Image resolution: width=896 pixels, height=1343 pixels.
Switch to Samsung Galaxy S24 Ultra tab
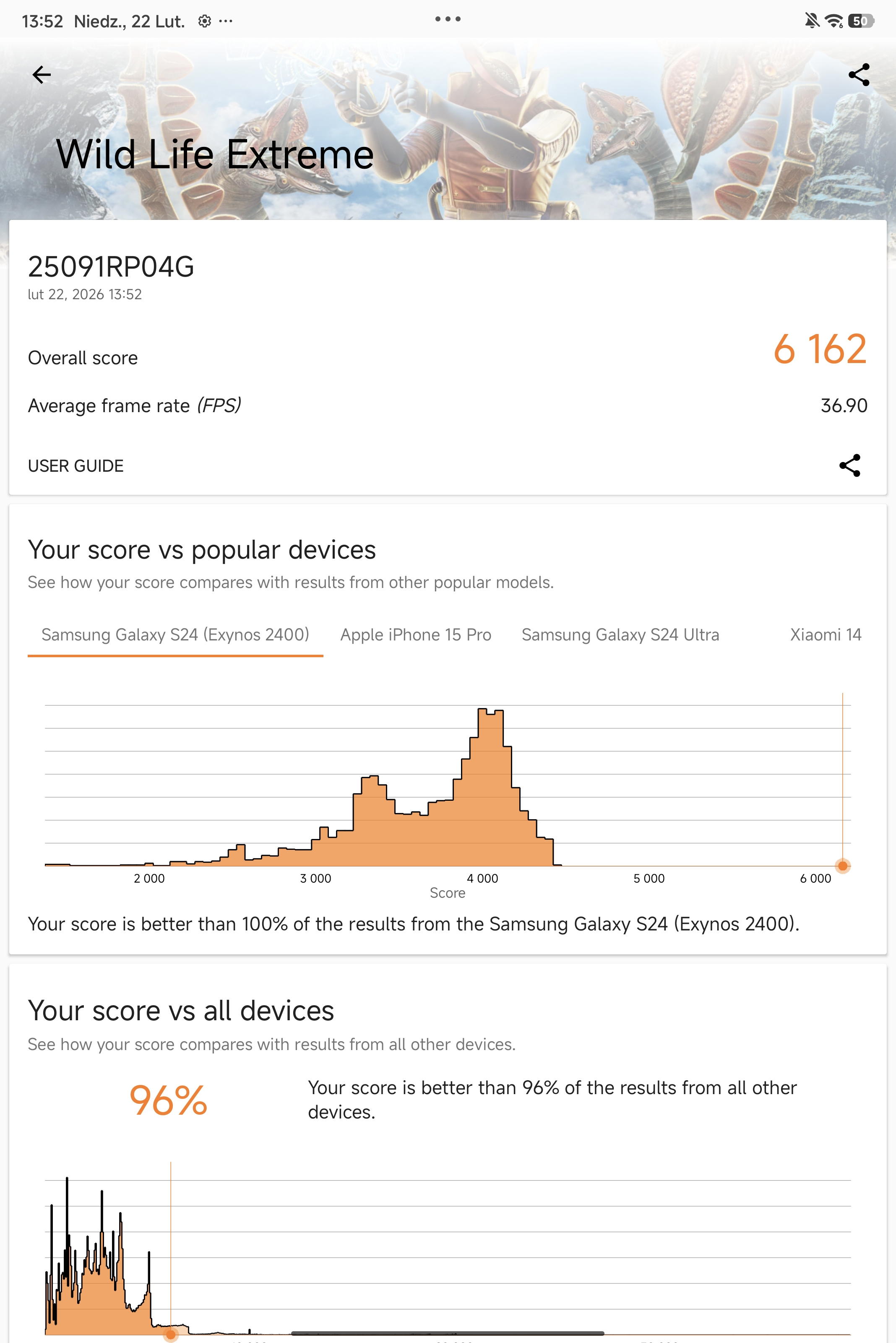point(620,635)
